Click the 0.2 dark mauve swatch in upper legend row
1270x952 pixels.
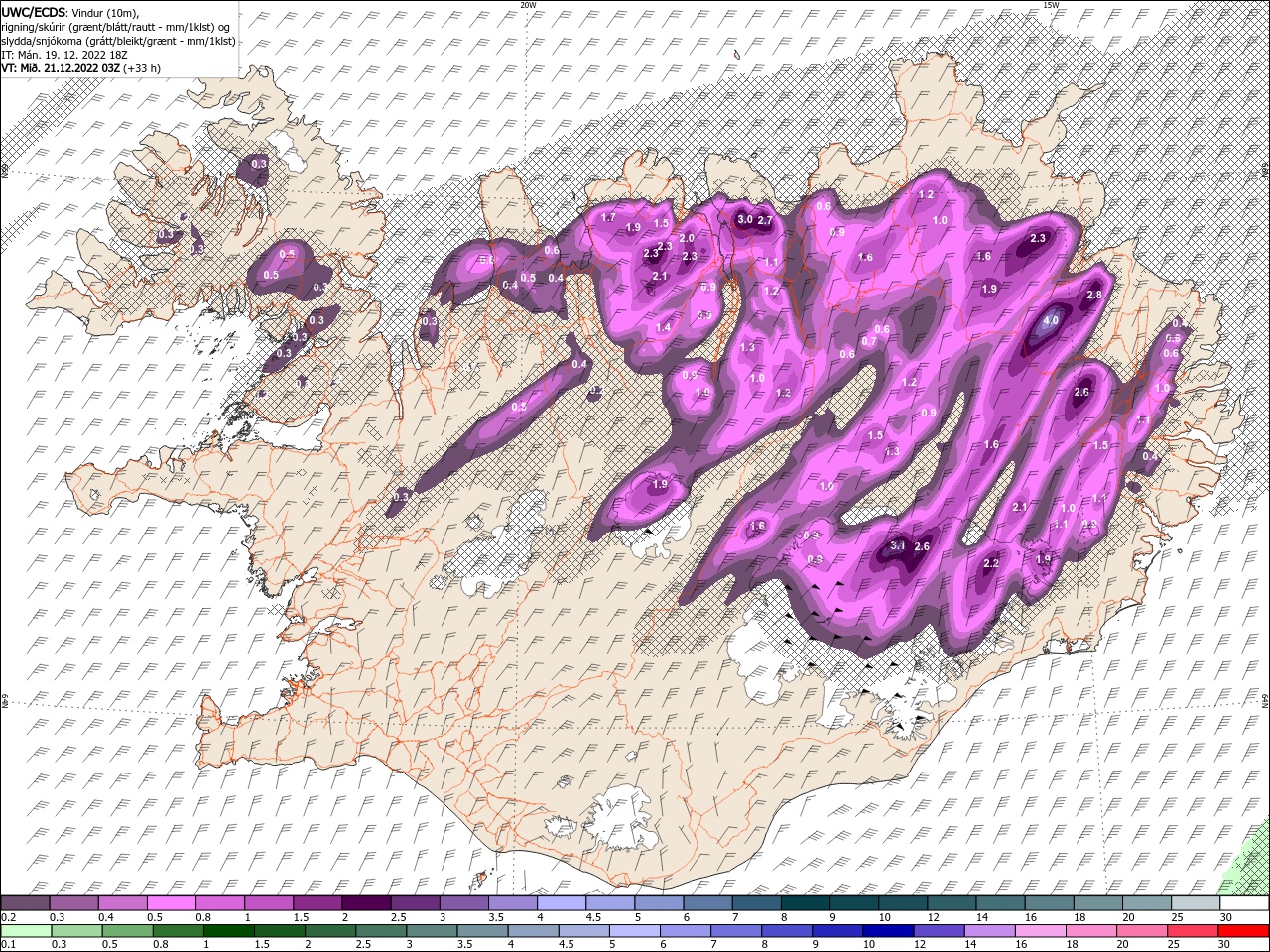25,903
